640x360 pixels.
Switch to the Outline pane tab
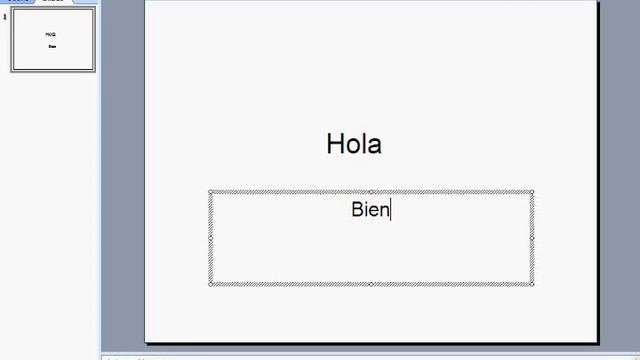18,1
